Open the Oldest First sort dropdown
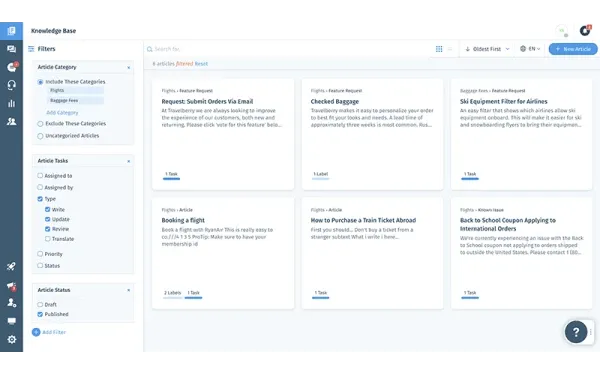The height and width of the screenshot is (375, 600). 488,49
